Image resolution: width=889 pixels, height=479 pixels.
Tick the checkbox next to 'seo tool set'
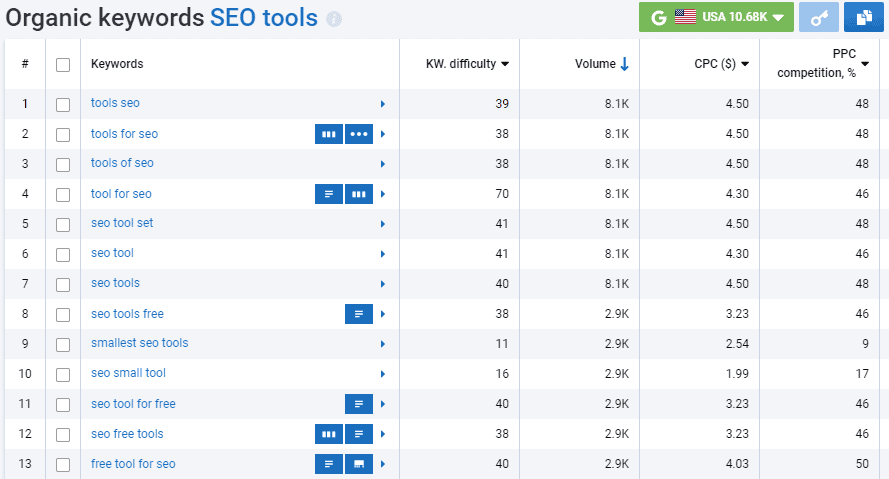(63, 224)
